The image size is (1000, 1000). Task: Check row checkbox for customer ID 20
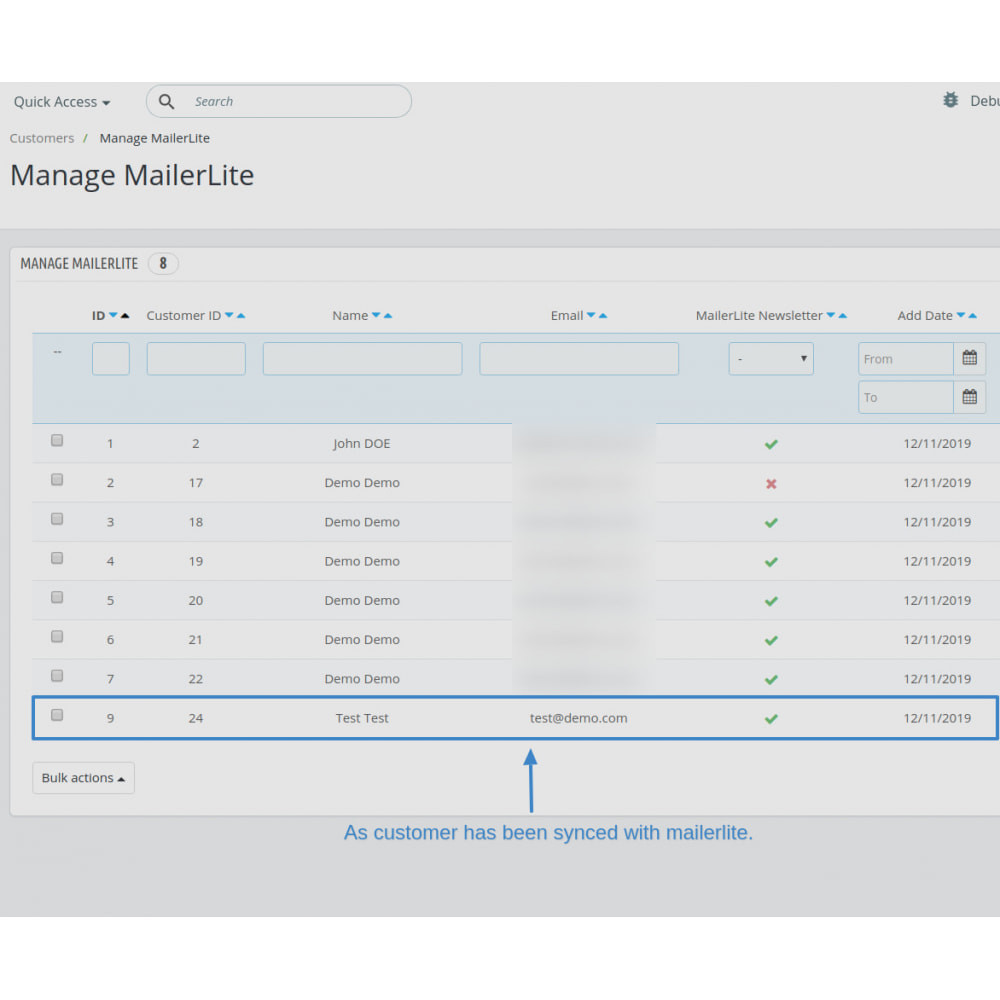[57, 597]
